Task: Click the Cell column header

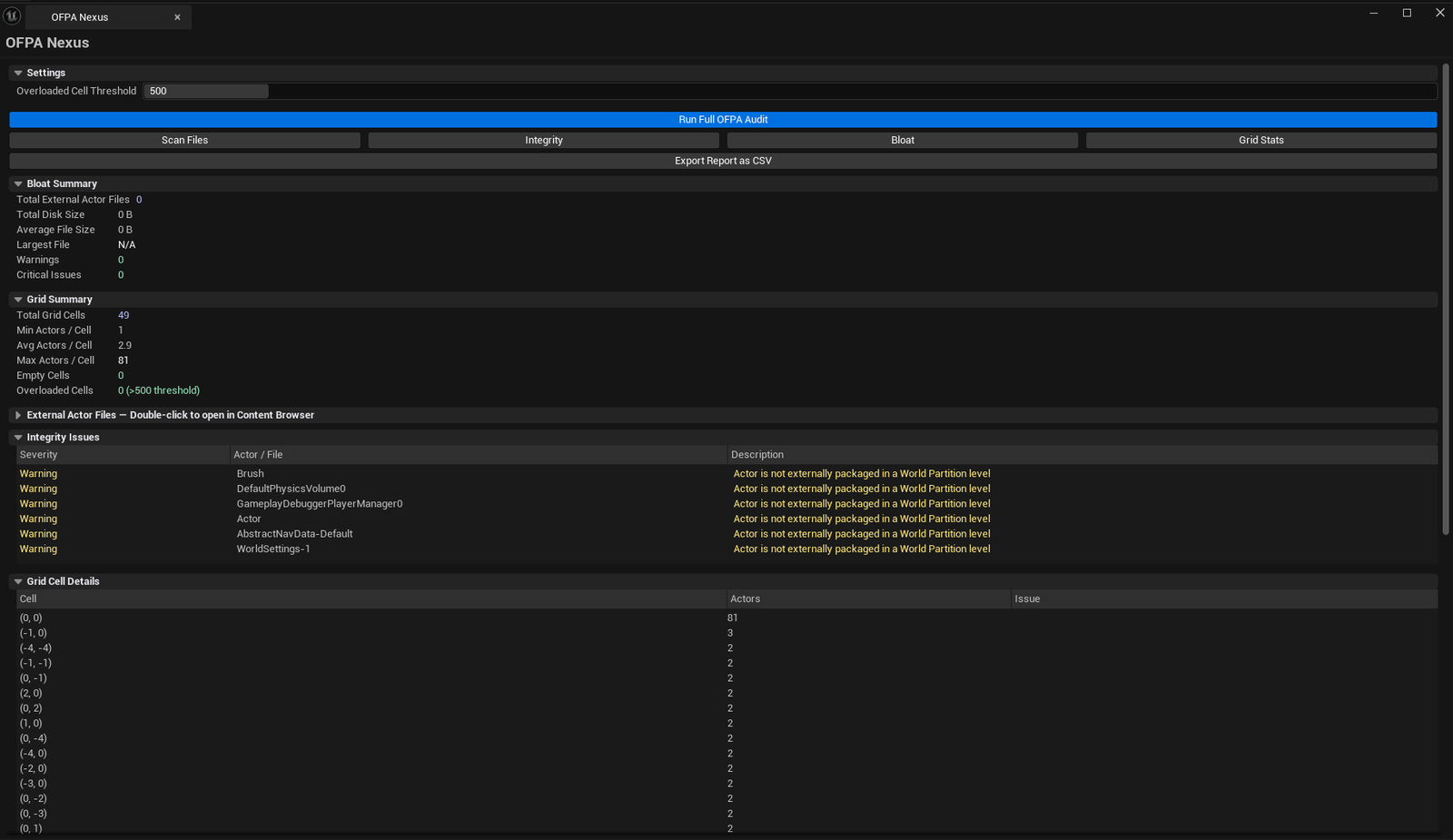Action: click(371, 599)
